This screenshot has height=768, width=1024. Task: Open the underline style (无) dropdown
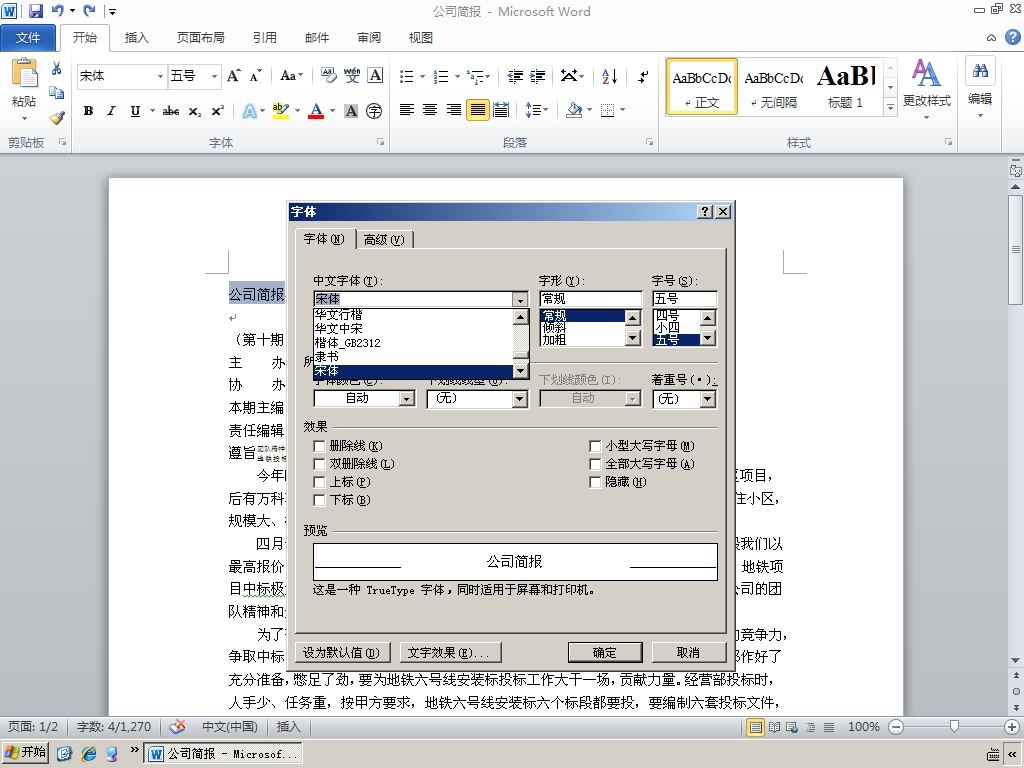(520, 398)
